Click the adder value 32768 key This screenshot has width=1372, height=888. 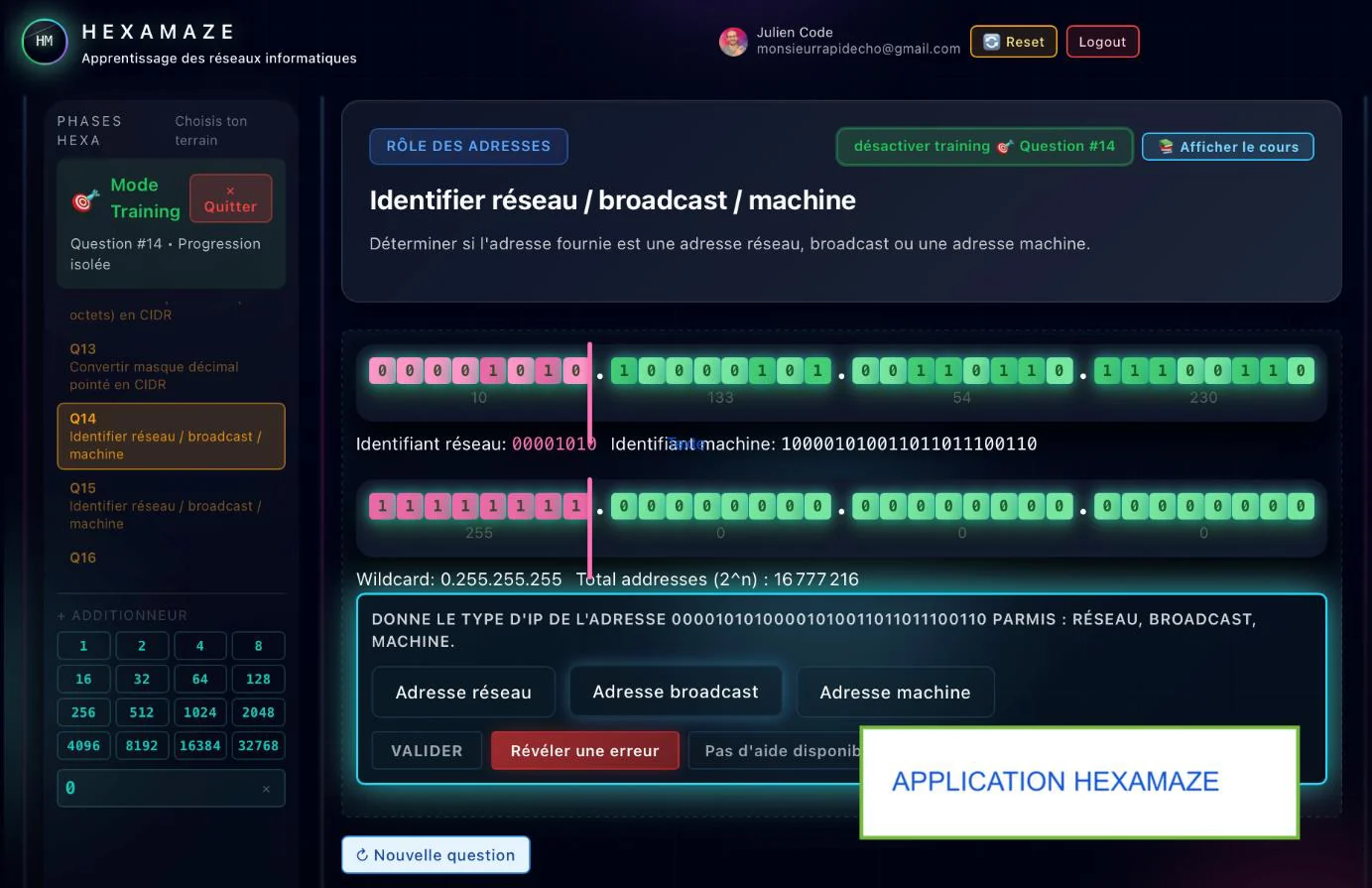click(x=258, y=746)
